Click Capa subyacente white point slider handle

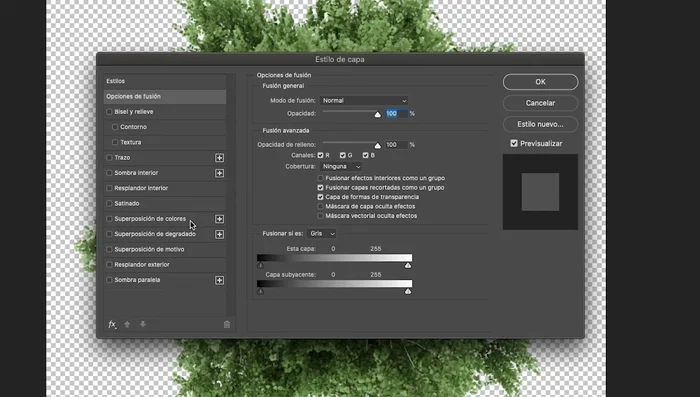tap(408, 291)
